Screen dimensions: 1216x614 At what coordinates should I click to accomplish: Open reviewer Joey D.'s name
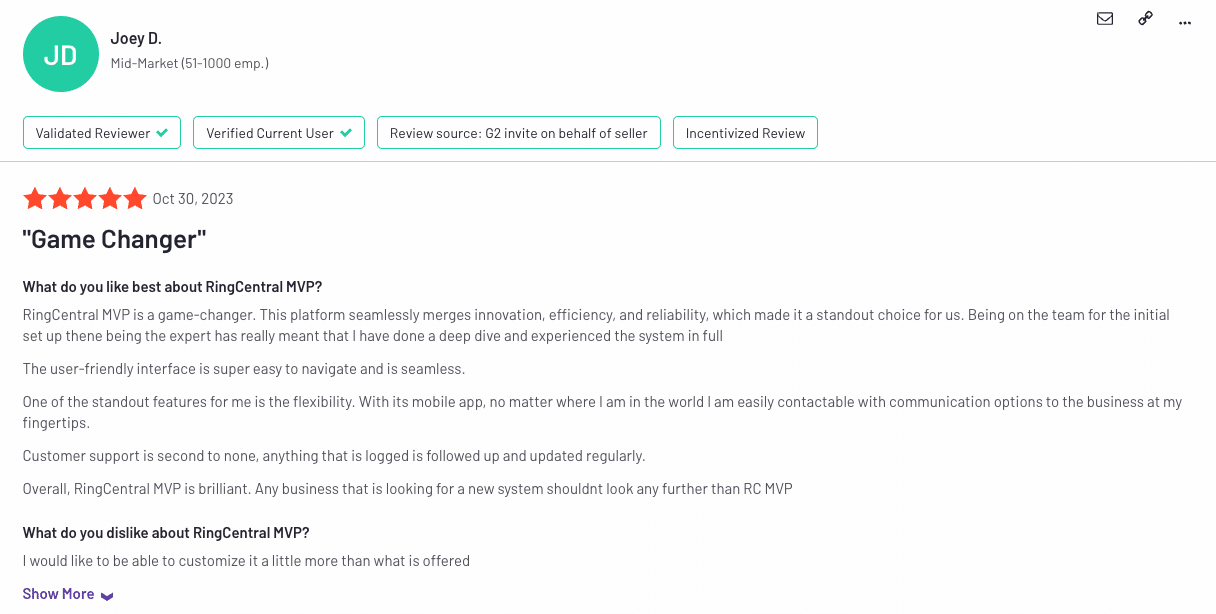pyautogui.click(x=136, y=38)
